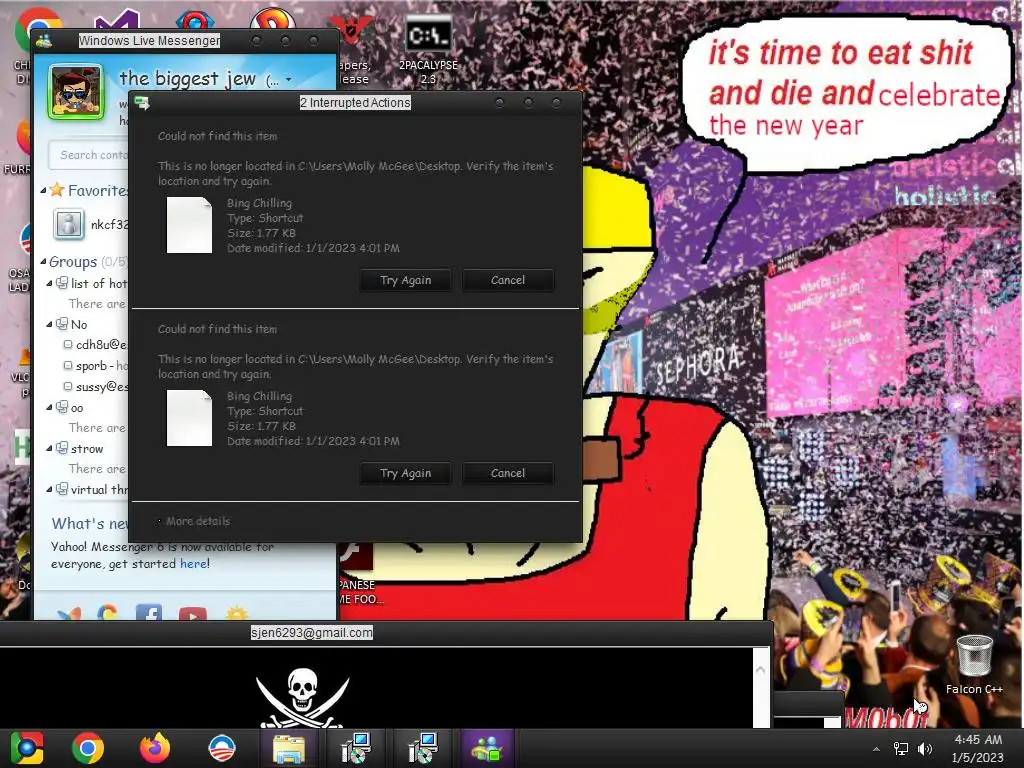
Task: Focus the Search contacts field in Messenger
Action: [89, 155]
